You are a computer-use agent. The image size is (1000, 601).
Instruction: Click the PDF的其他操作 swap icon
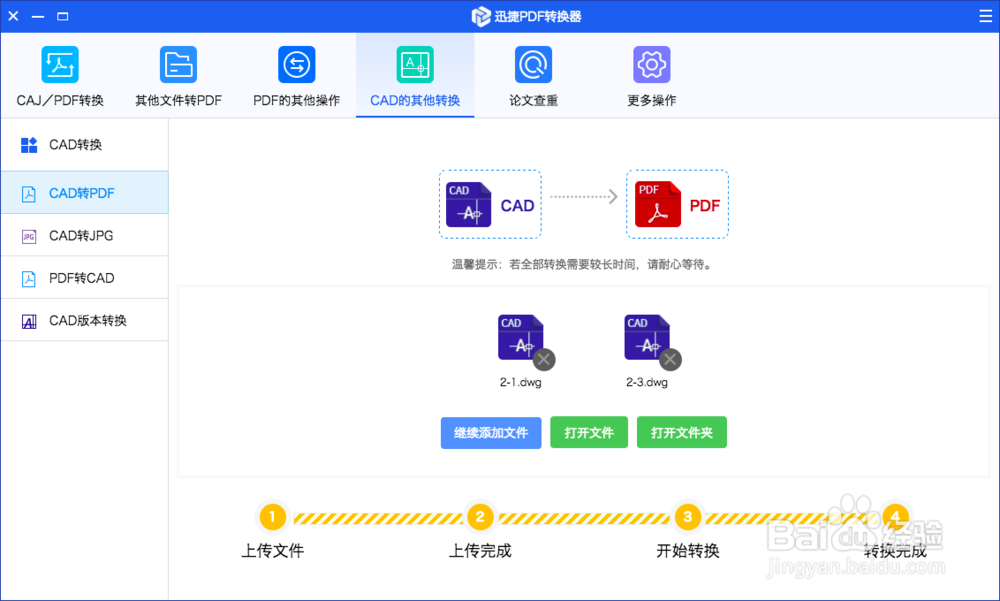(x=297, y=64)
